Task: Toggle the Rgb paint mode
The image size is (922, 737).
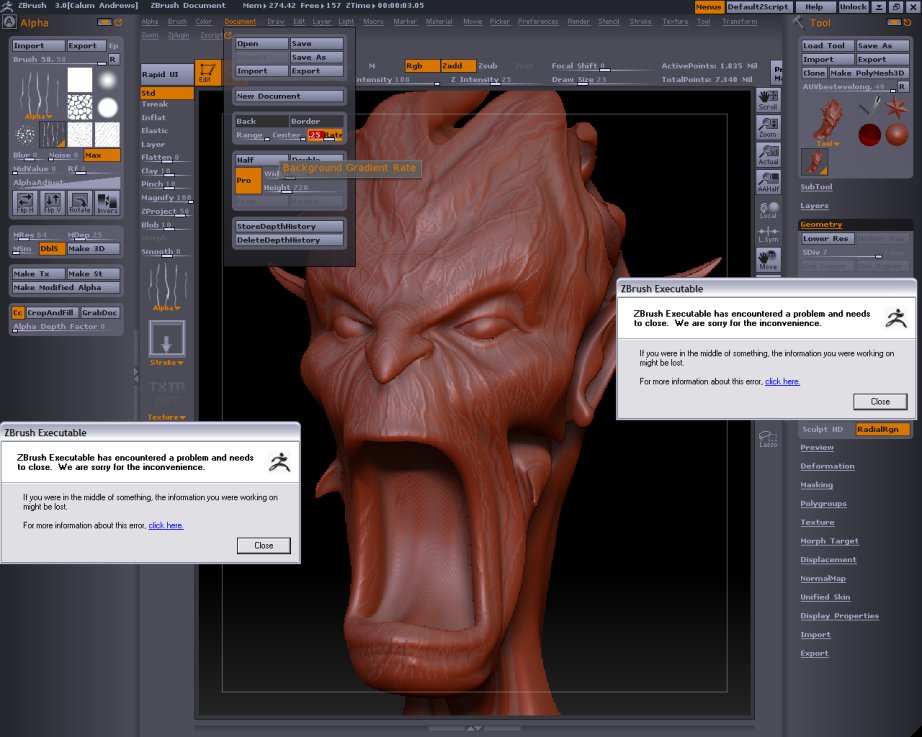Action: (x=422, y=66)
